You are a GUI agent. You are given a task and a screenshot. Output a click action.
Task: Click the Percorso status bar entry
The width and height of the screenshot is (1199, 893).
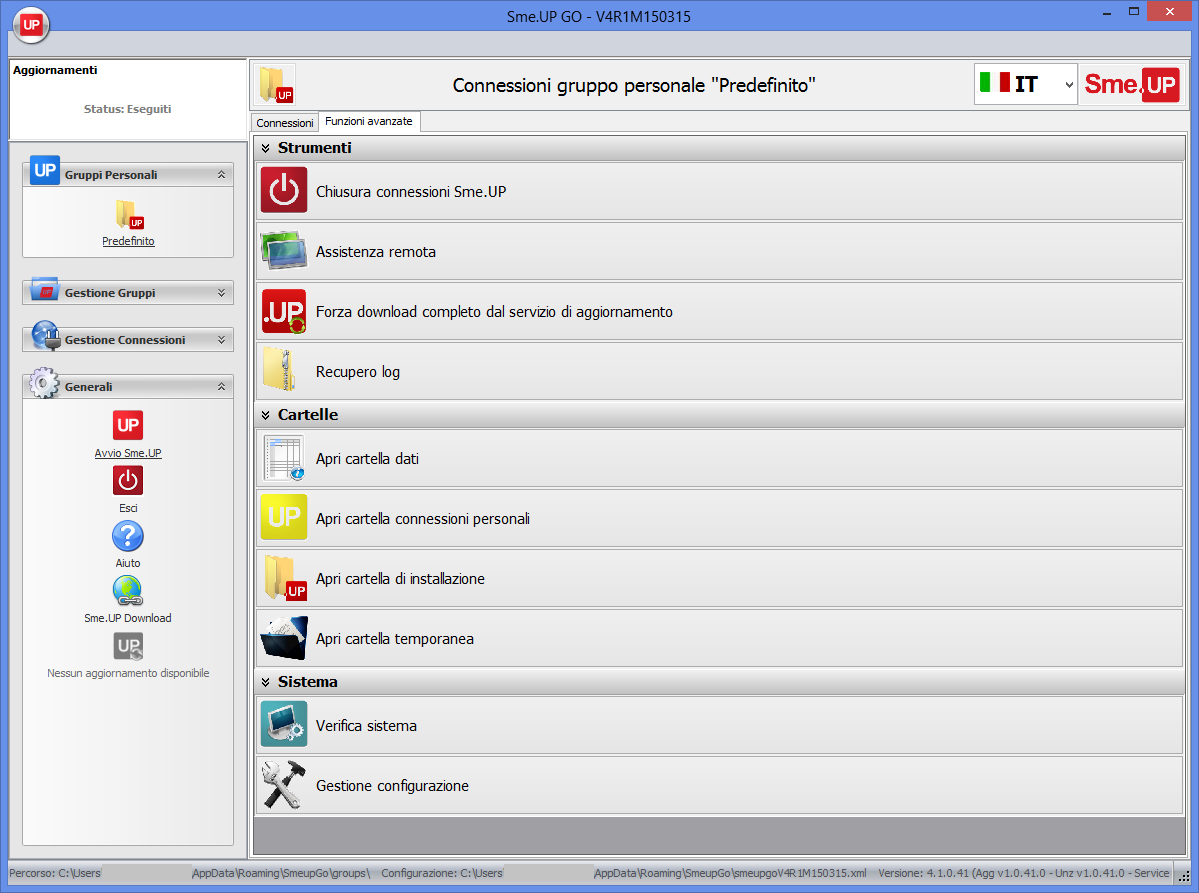coord(190,872)
